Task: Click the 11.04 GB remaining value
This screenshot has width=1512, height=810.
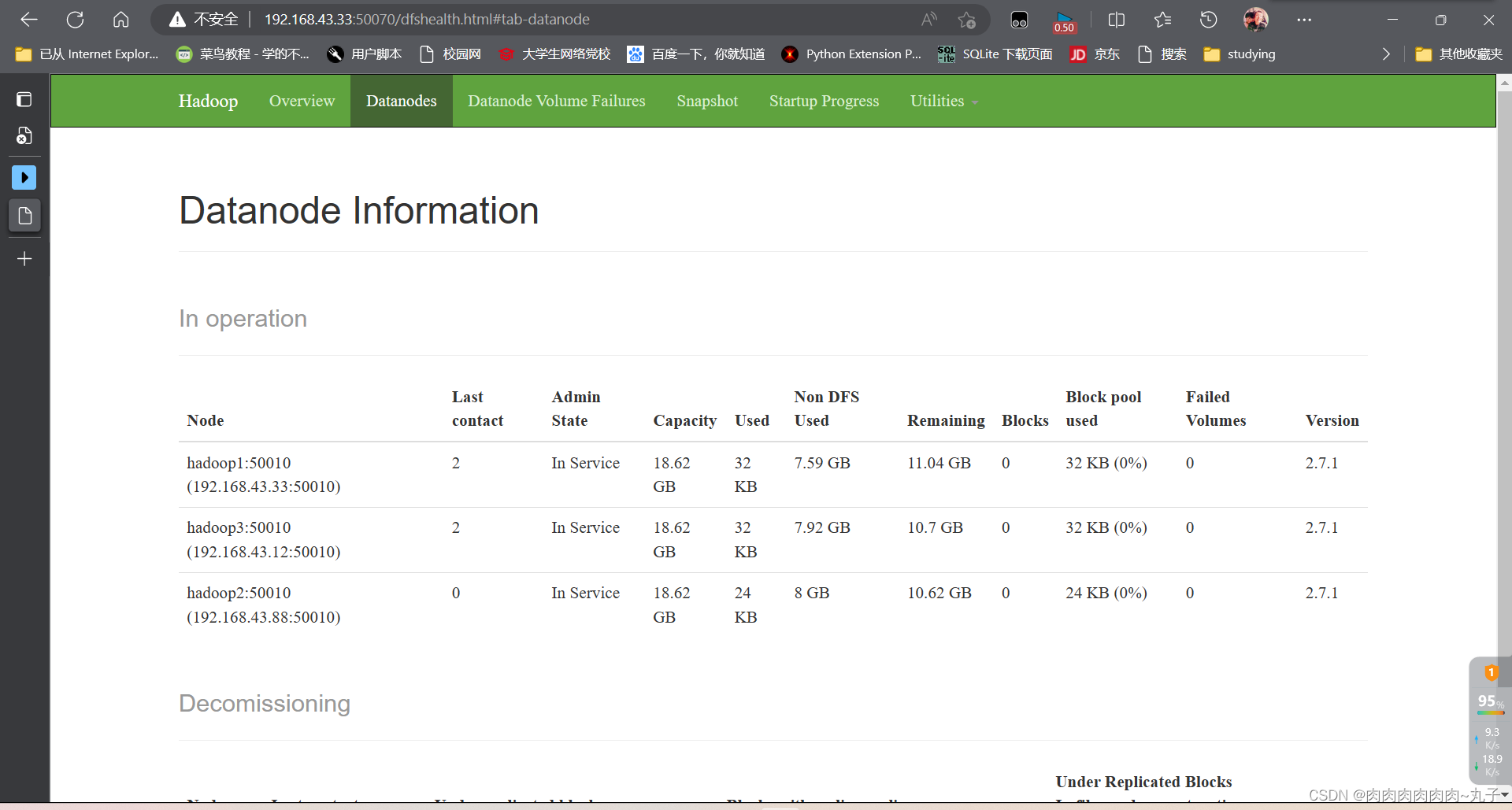Action: (939, 463)
